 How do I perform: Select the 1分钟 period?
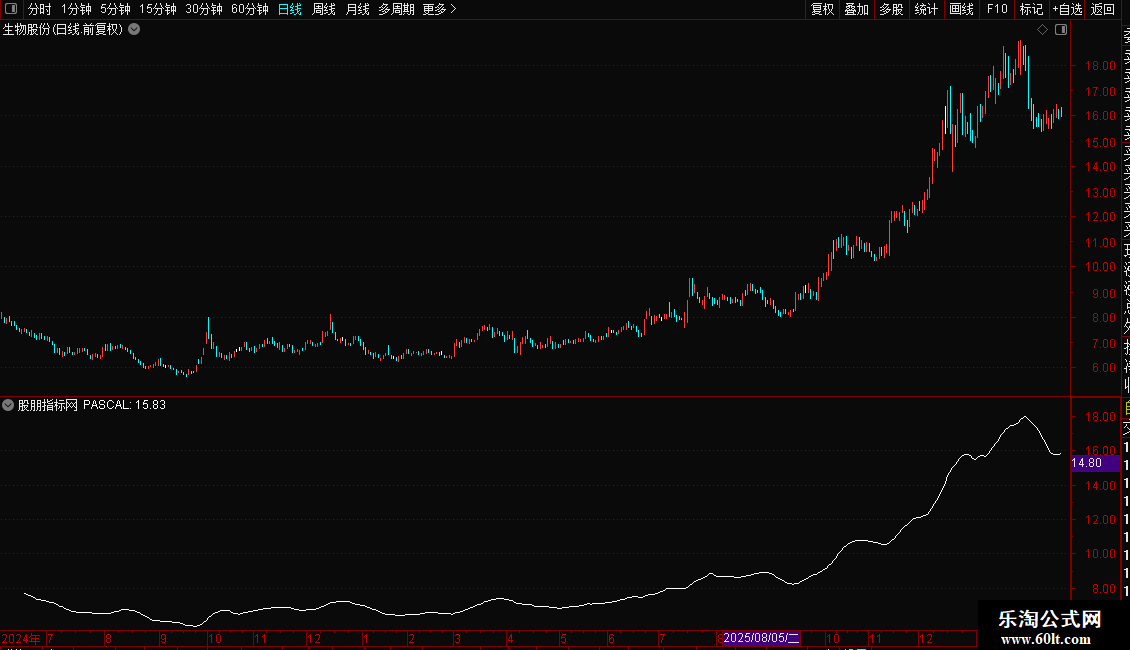[76, 9]
